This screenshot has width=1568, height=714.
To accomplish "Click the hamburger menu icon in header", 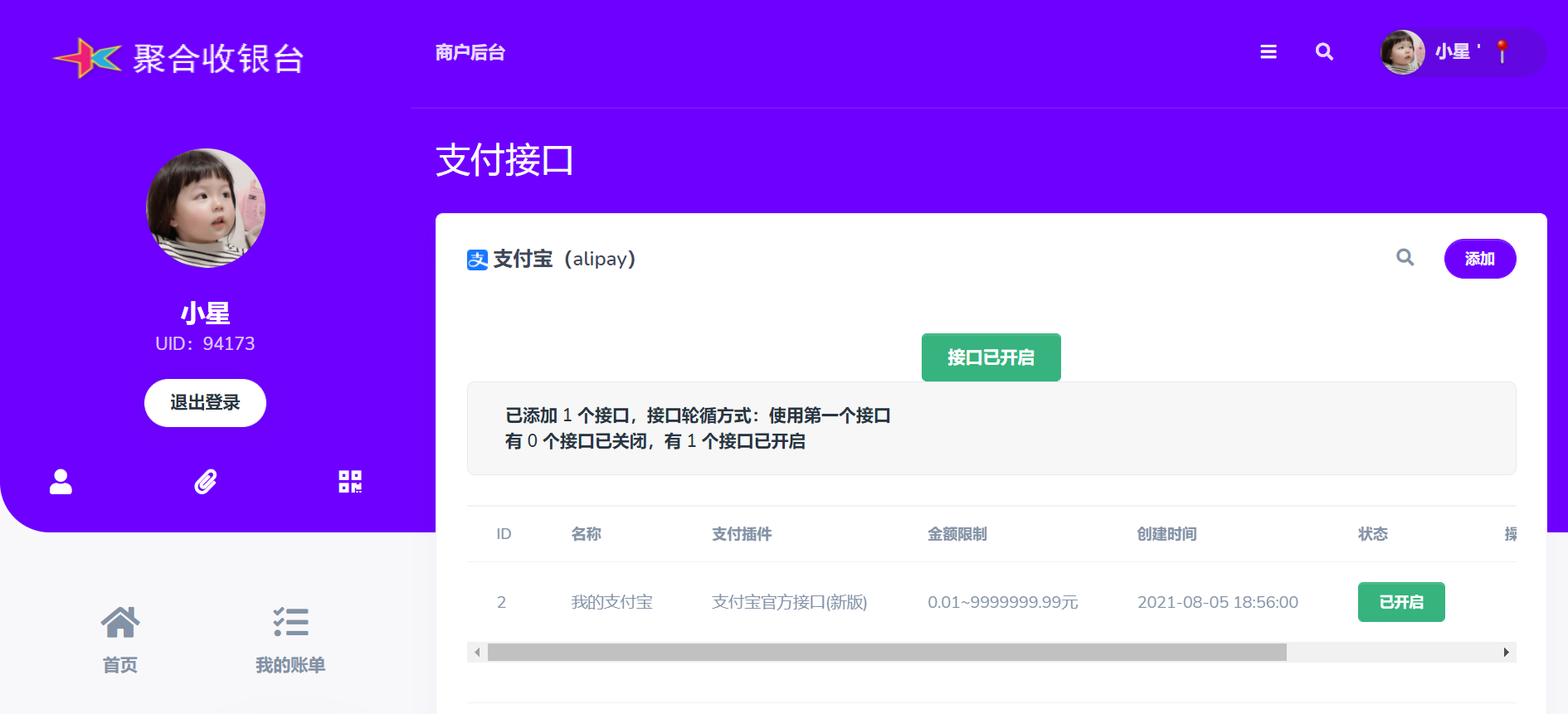I will tap(1268, 52).
